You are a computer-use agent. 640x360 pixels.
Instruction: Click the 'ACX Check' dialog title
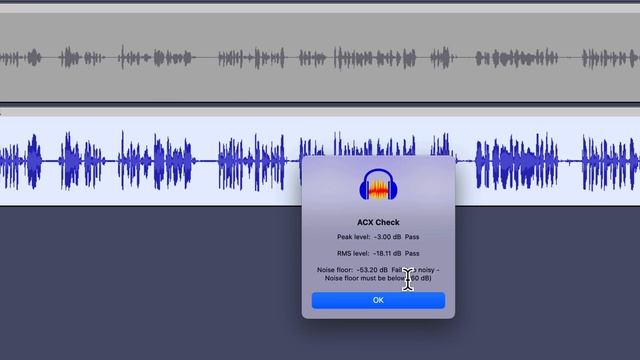click(x=378, y=222)
